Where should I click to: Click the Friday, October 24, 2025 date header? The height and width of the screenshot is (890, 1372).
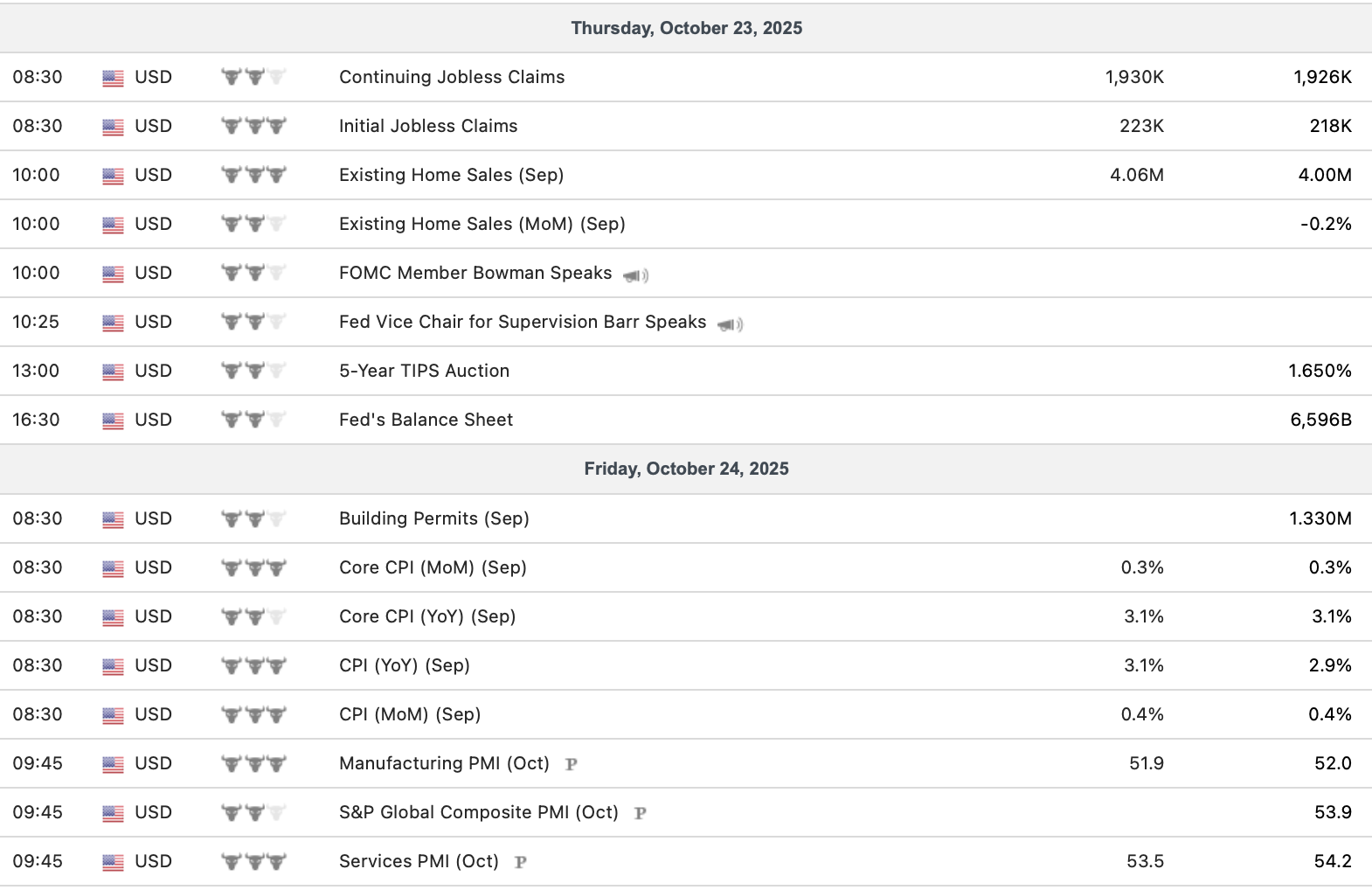click(x=686, y=469)
